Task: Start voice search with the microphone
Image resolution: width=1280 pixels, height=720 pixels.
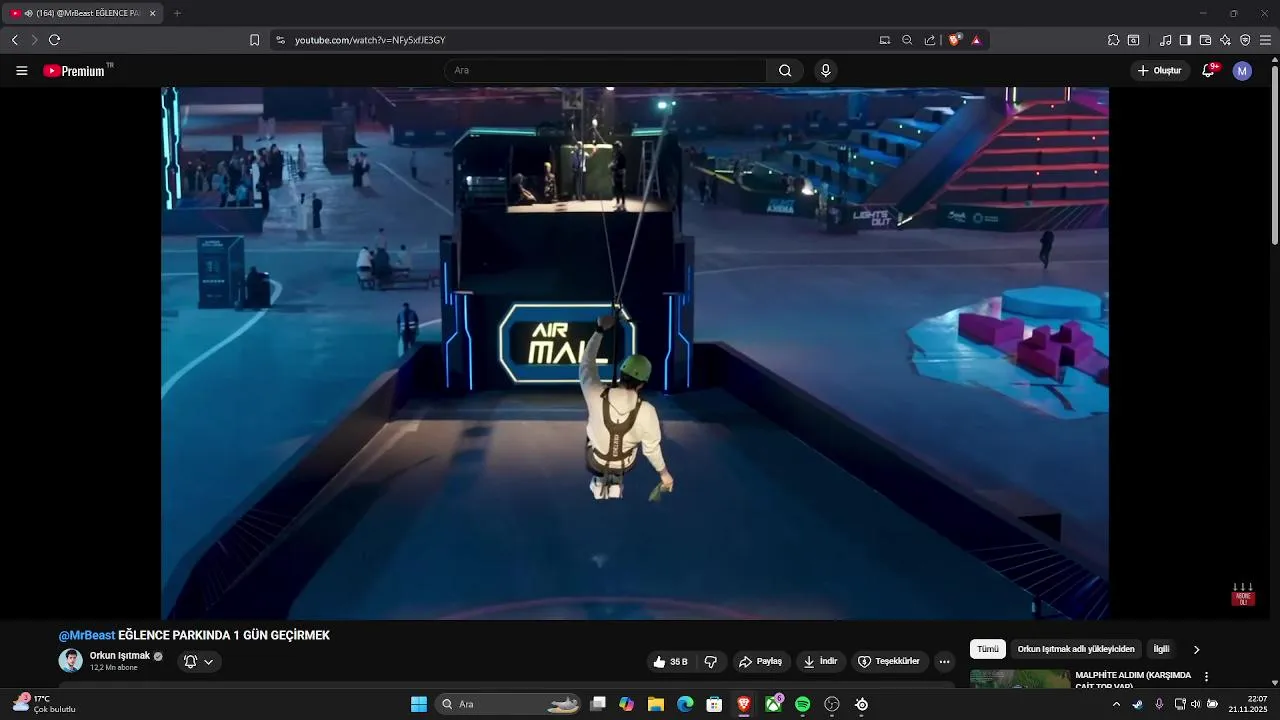Action: click(825, 71)
